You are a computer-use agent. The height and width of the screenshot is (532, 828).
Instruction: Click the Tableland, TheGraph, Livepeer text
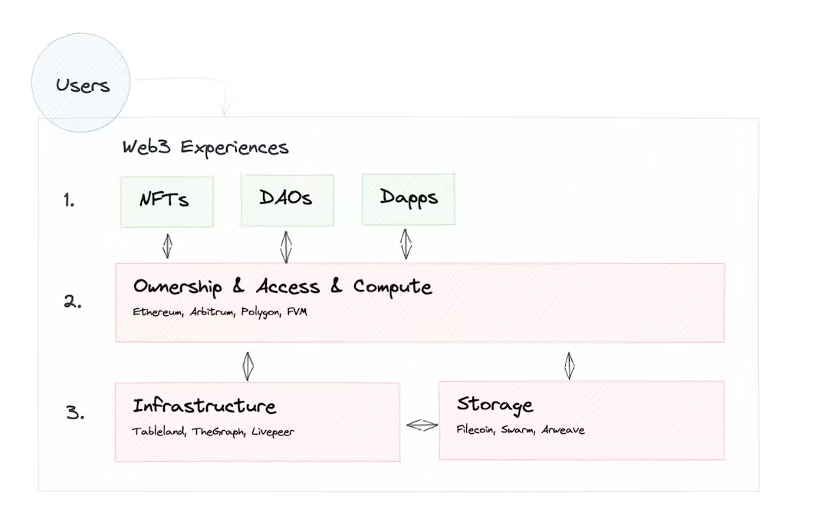[213, 432]
